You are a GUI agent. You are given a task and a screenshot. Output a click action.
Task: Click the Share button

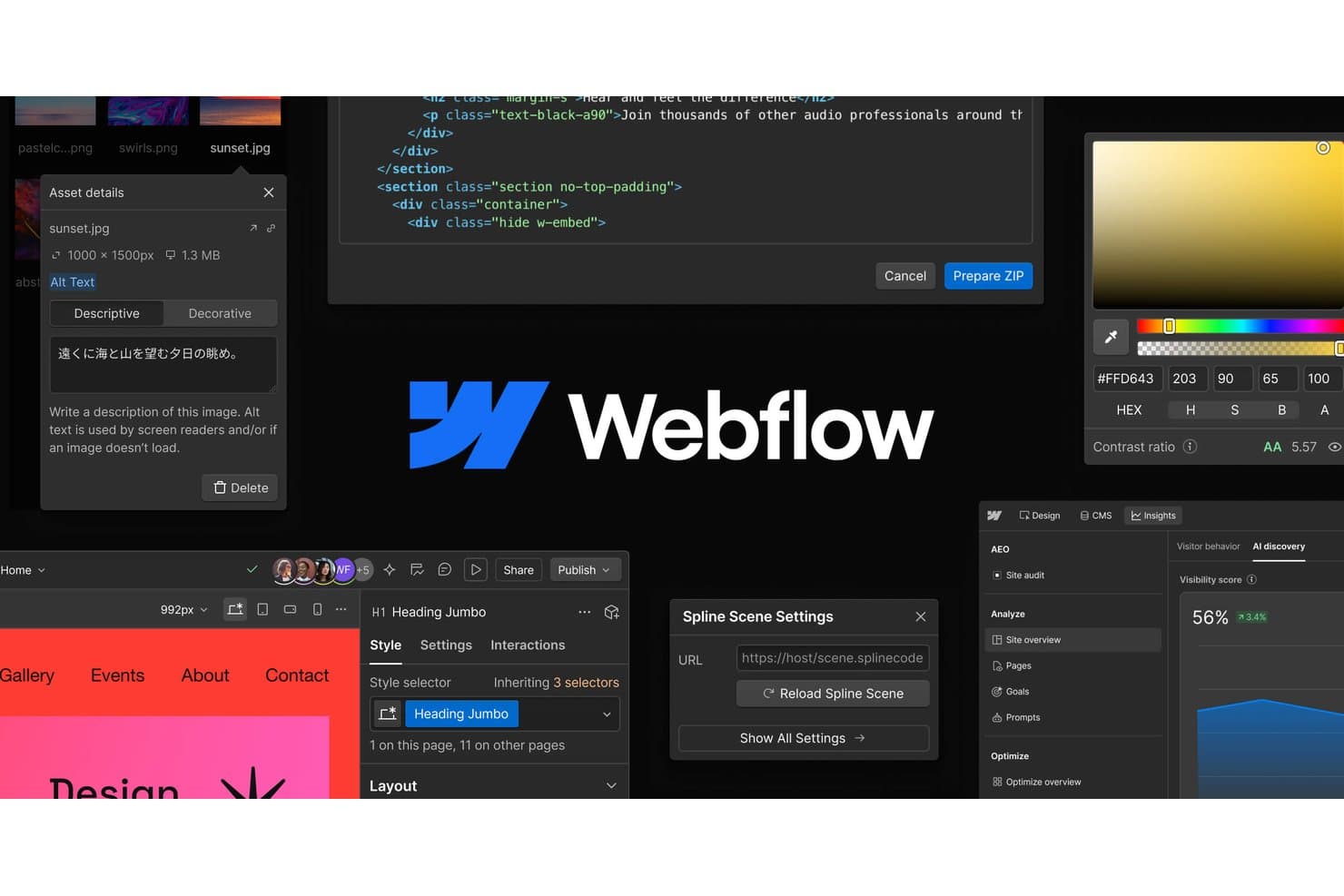click(519, 570)
